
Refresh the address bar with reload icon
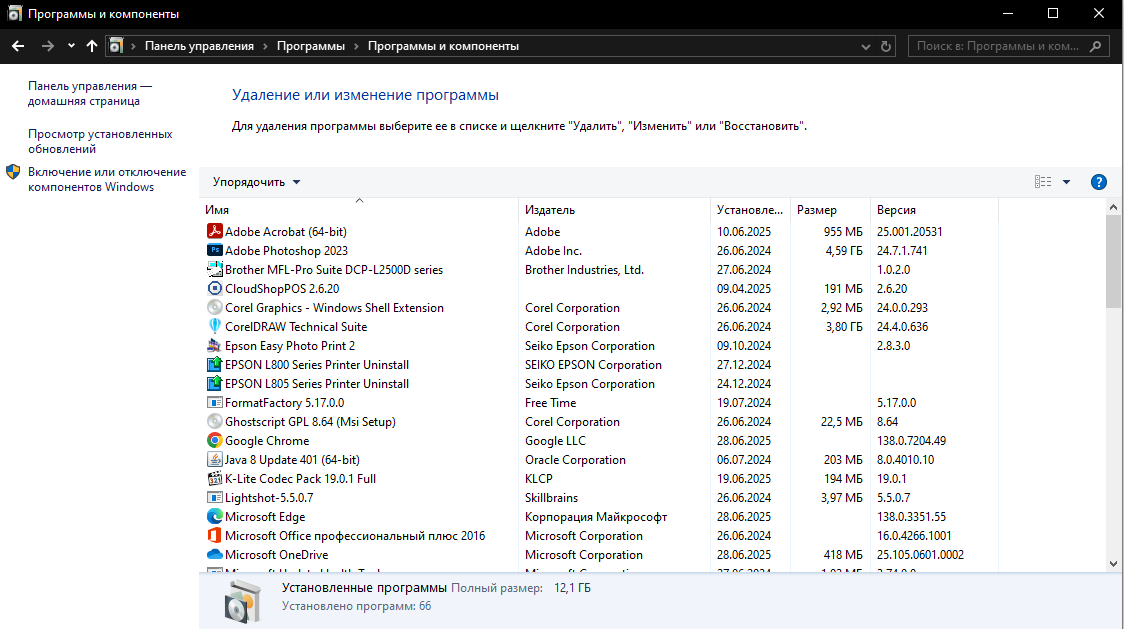pyautogui.click(x=886, y=46)
